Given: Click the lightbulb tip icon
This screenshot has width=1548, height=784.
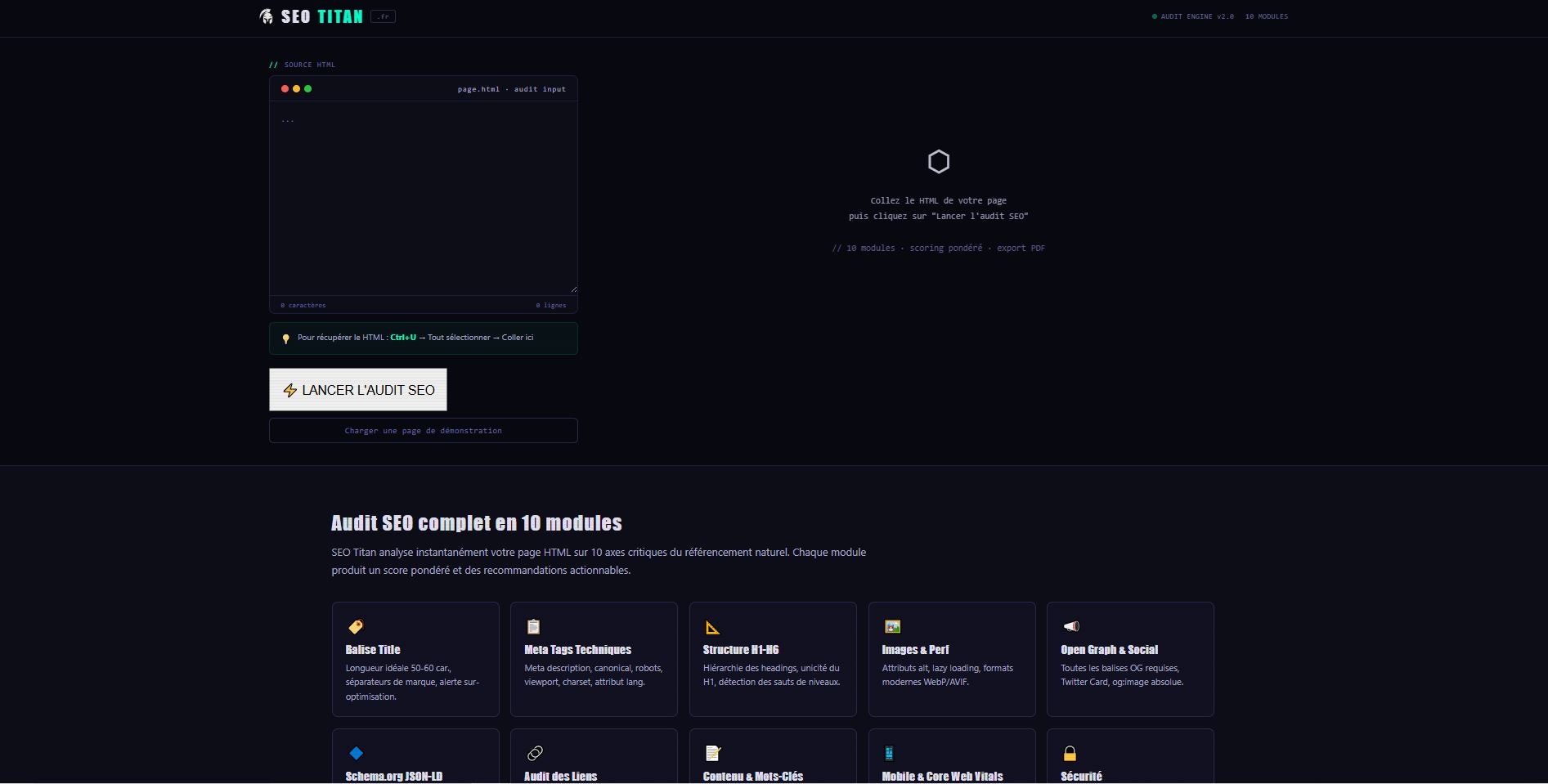Looking at the screenshot, I should (285, 338).
